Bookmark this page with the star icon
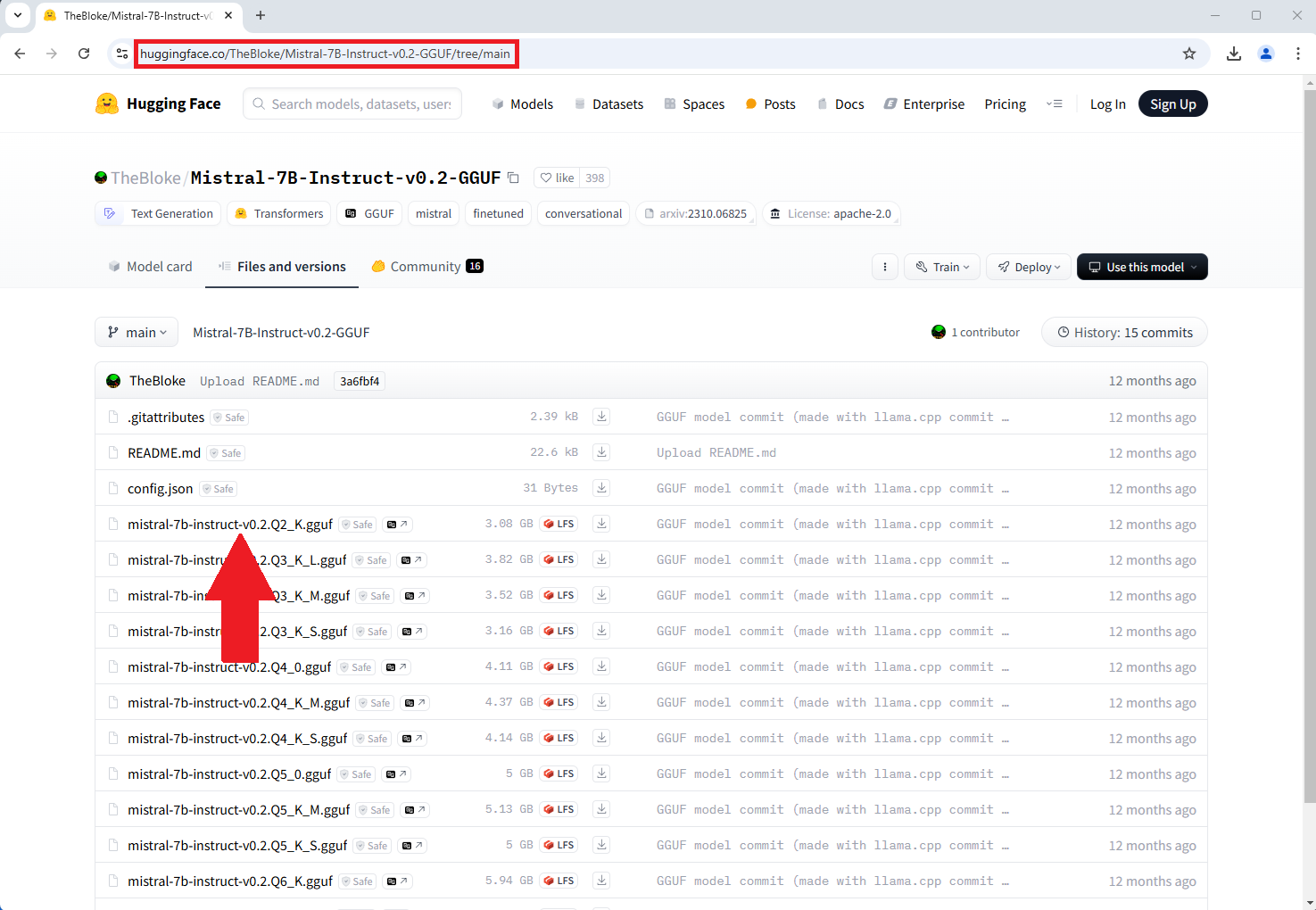 1189,54
